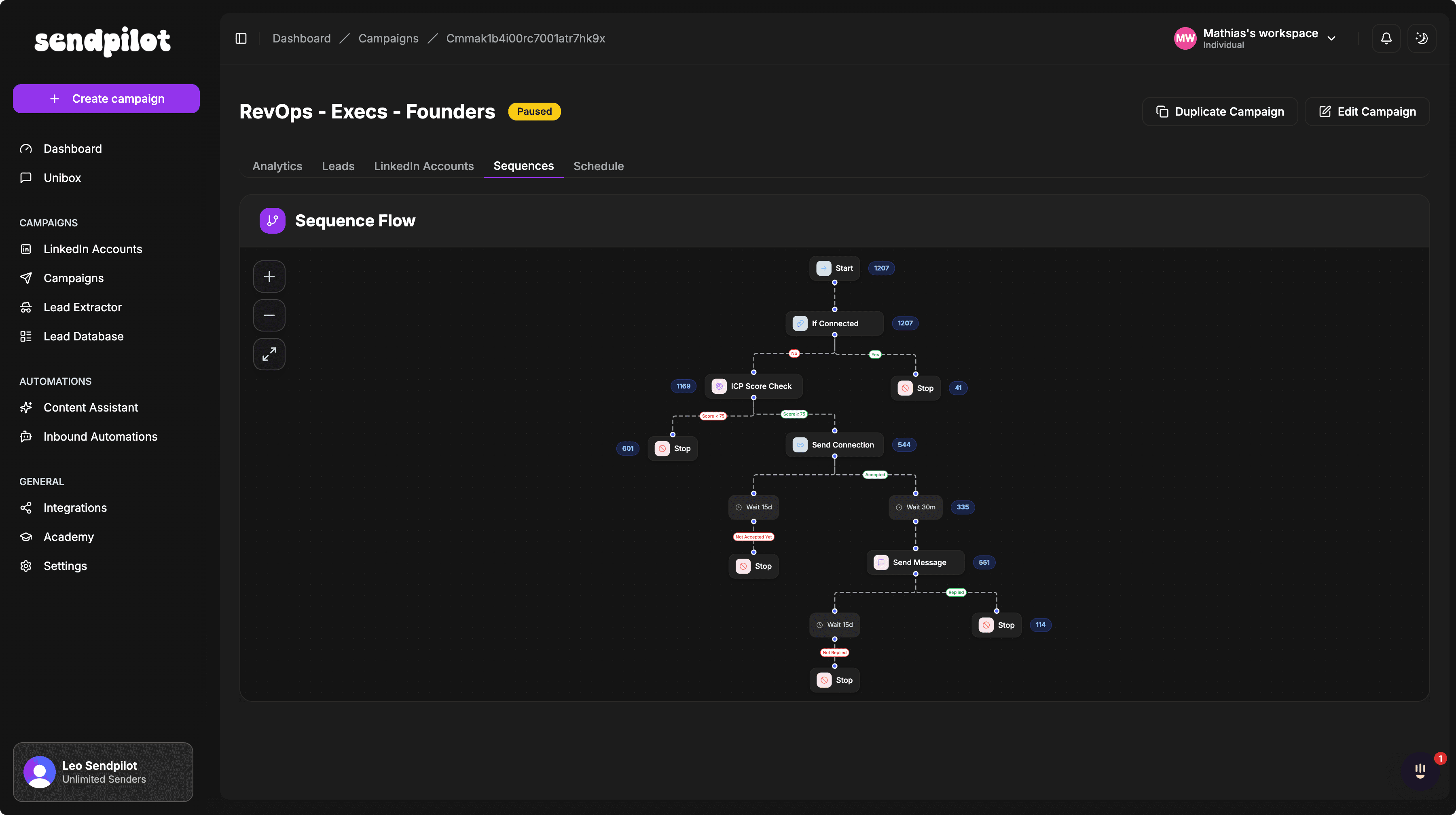Toggle dark/light theme icon
1456x815 pixels.
pos(1421,38)
